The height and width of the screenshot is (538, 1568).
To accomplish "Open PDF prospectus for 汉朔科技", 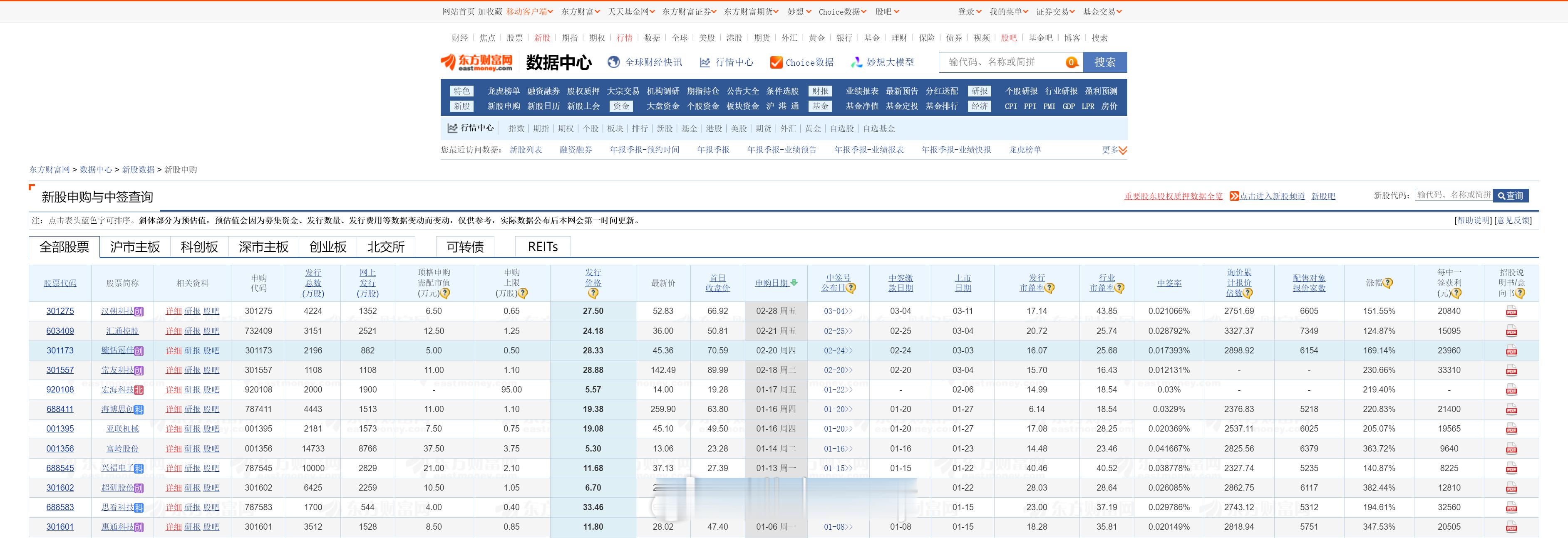I will [x=1511, y=312].
